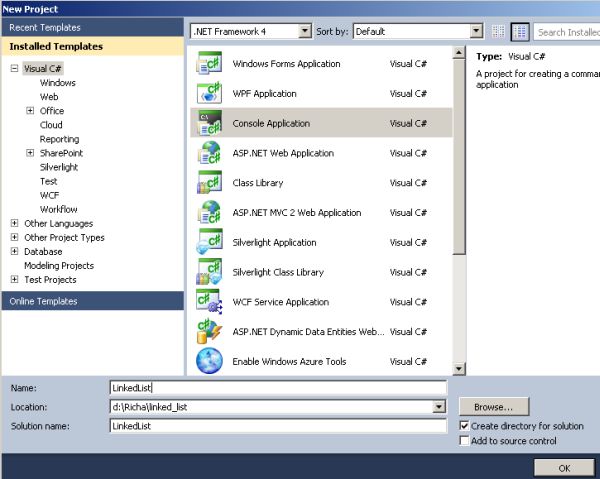This screenshot has height=479, width=600.
Task: Click the project Name input field
Action: tap(278, 388)
